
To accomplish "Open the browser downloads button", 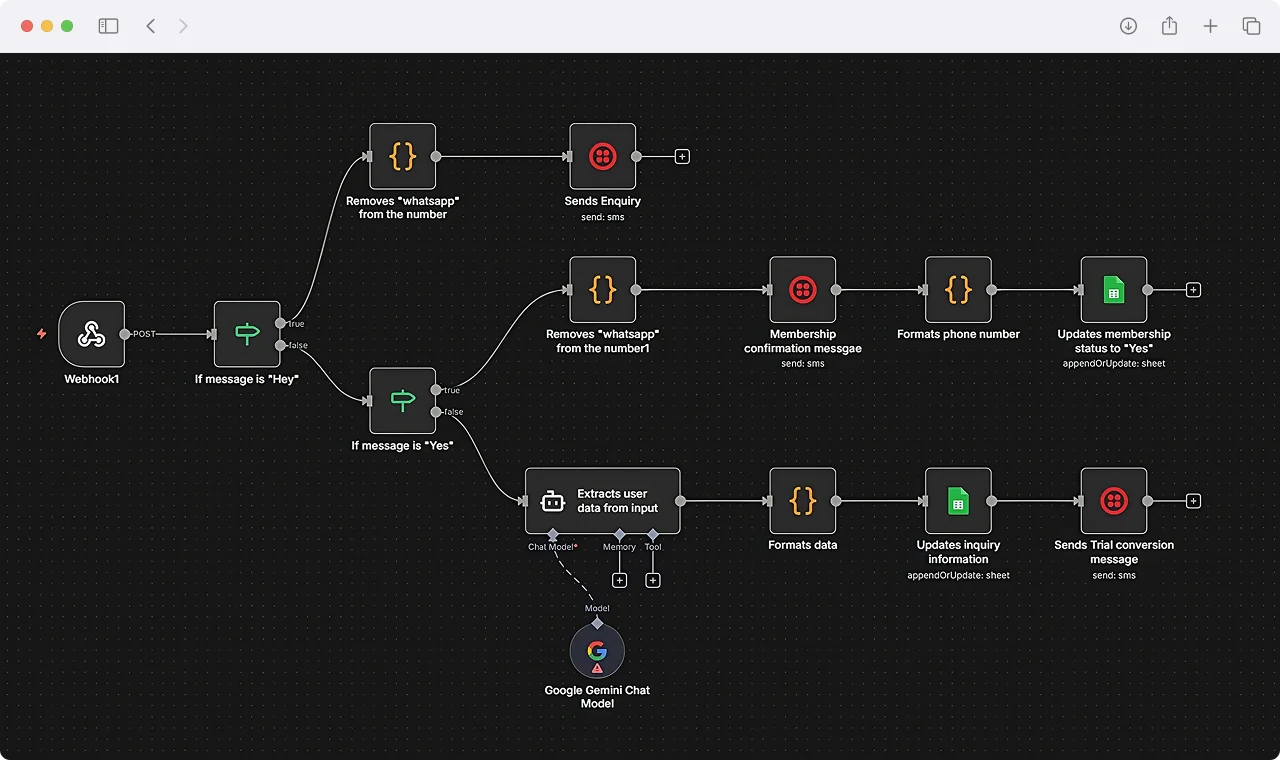I will [1128, 26].
